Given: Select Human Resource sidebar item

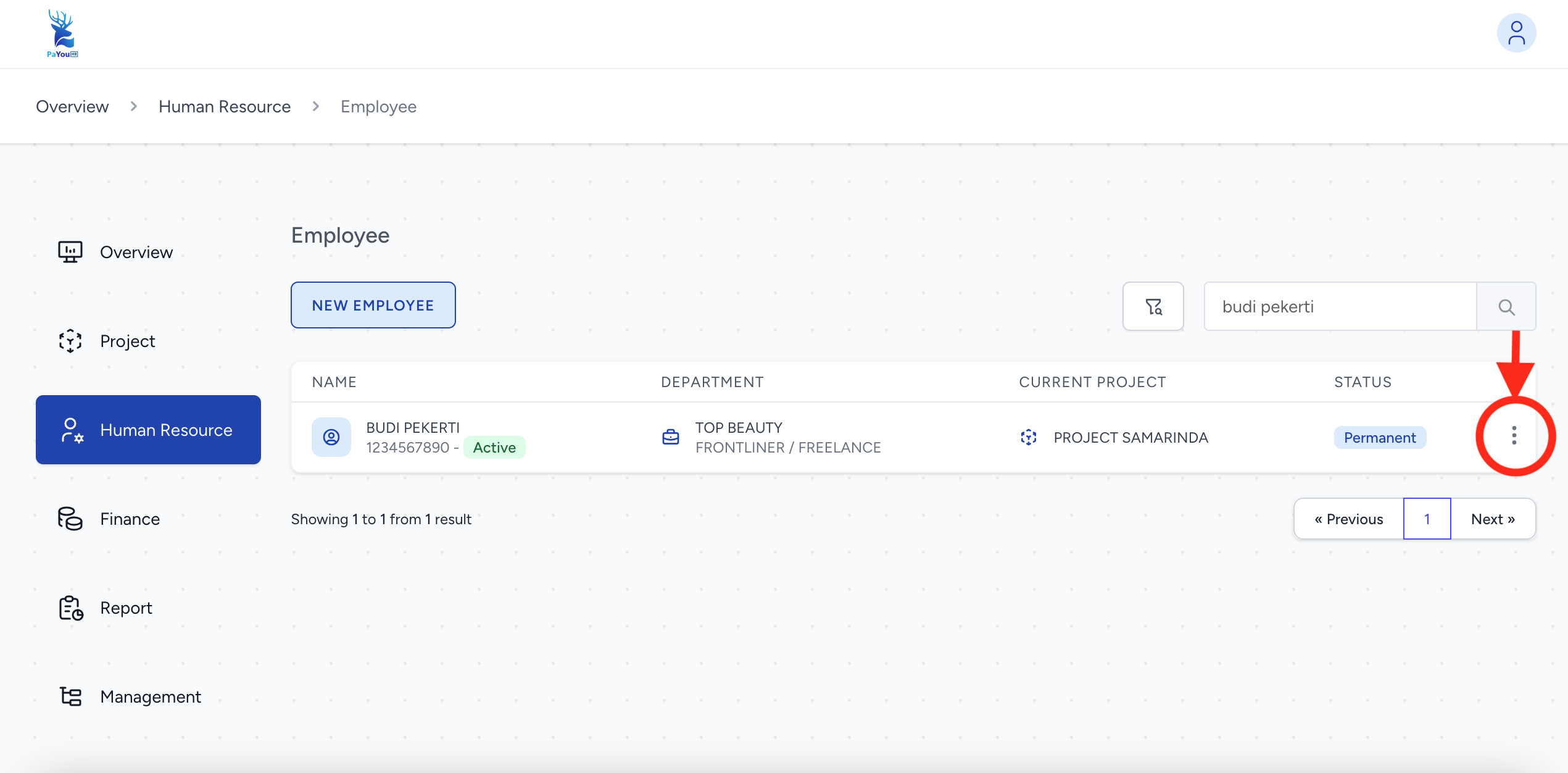Looking at the screenshot, I should click(148, 430).
